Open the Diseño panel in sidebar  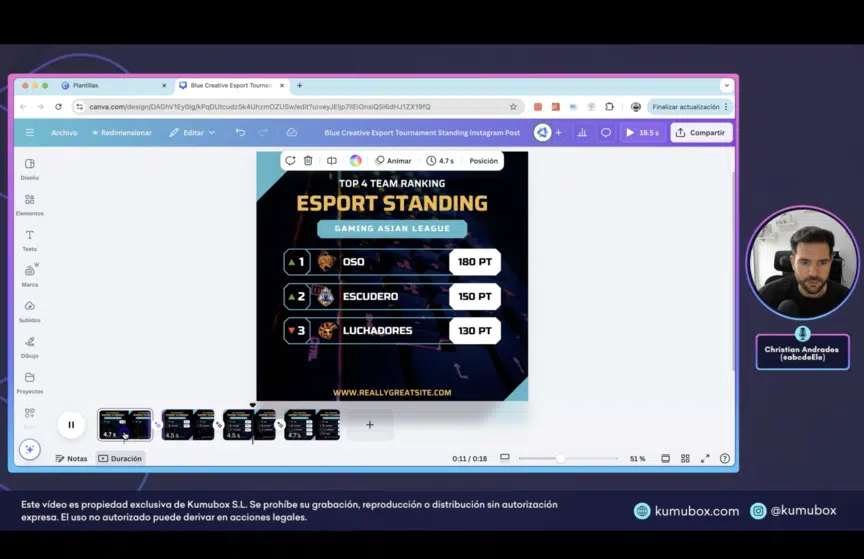coord(30,169)
